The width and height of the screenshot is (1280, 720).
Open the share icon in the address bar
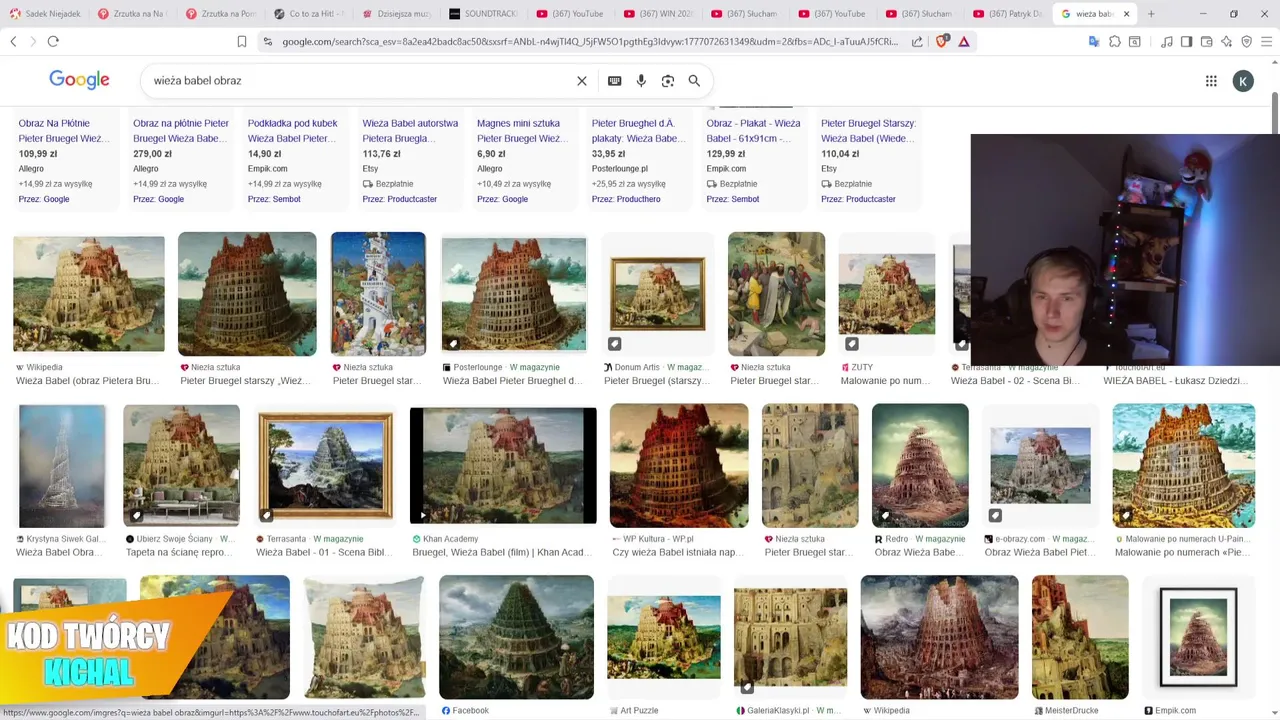click(918, 41)
